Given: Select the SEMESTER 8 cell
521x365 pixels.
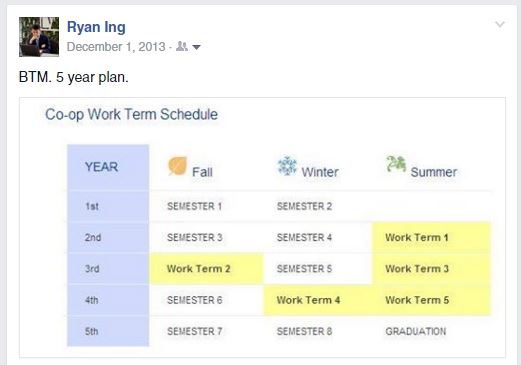Looking at the screenshot, I should coord(304,331).
